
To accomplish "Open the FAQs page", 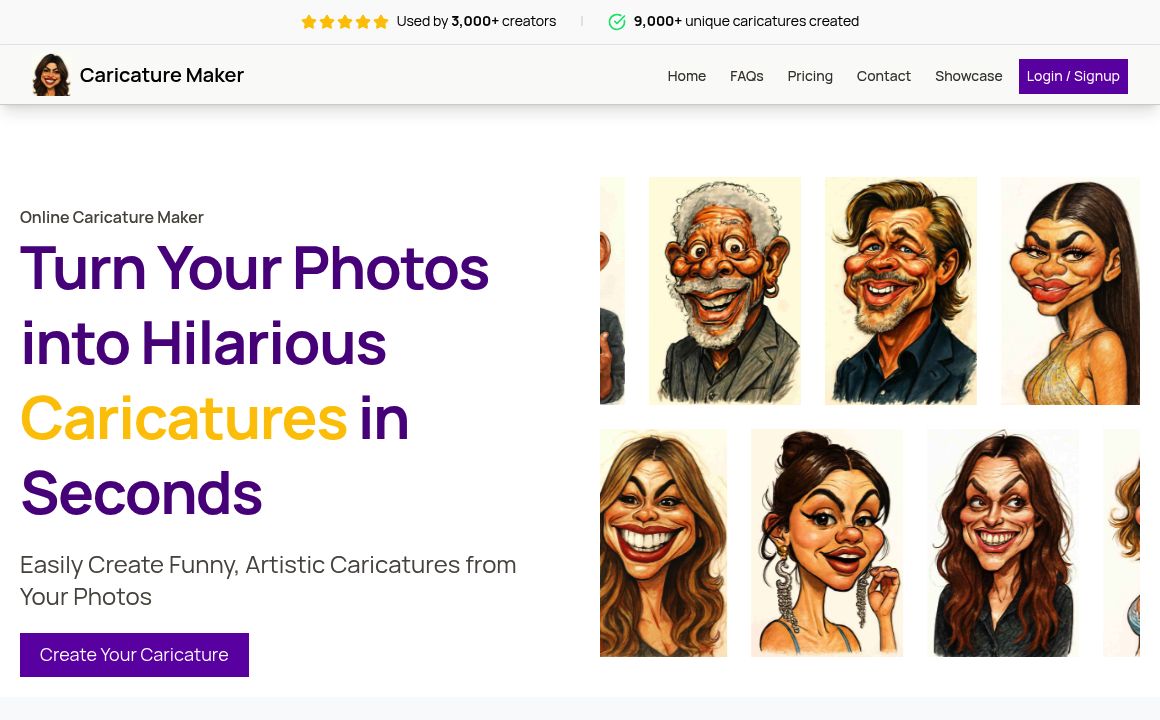I will click(x=747, y=75).
